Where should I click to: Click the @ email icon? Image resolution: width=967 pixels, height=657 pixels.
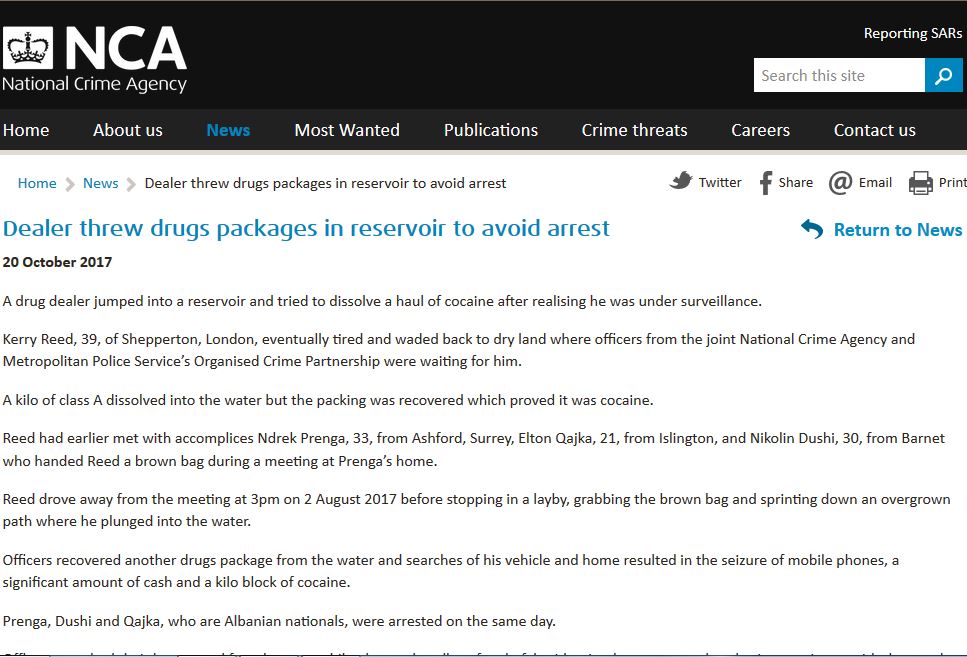841,182
